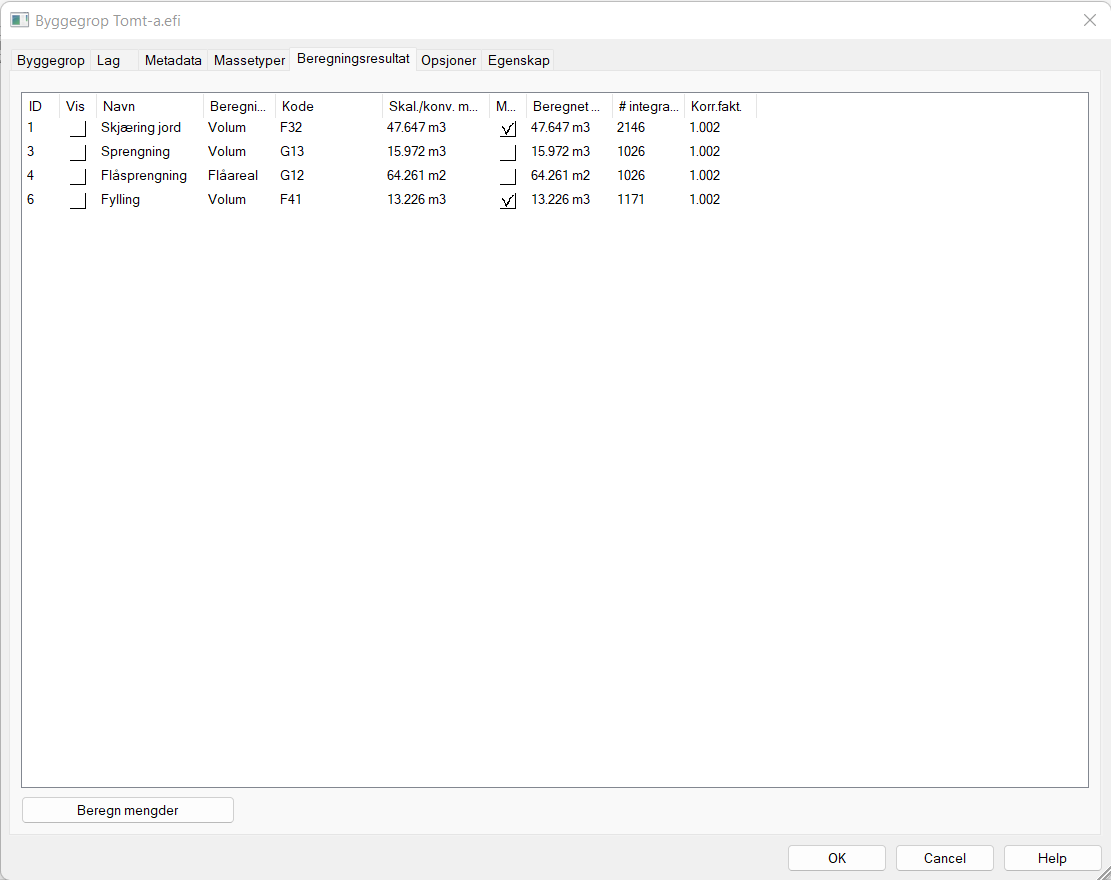This screenshot has height=880, width=1111.
Task: Open the Lag tab
Action: tap(108, 61)
